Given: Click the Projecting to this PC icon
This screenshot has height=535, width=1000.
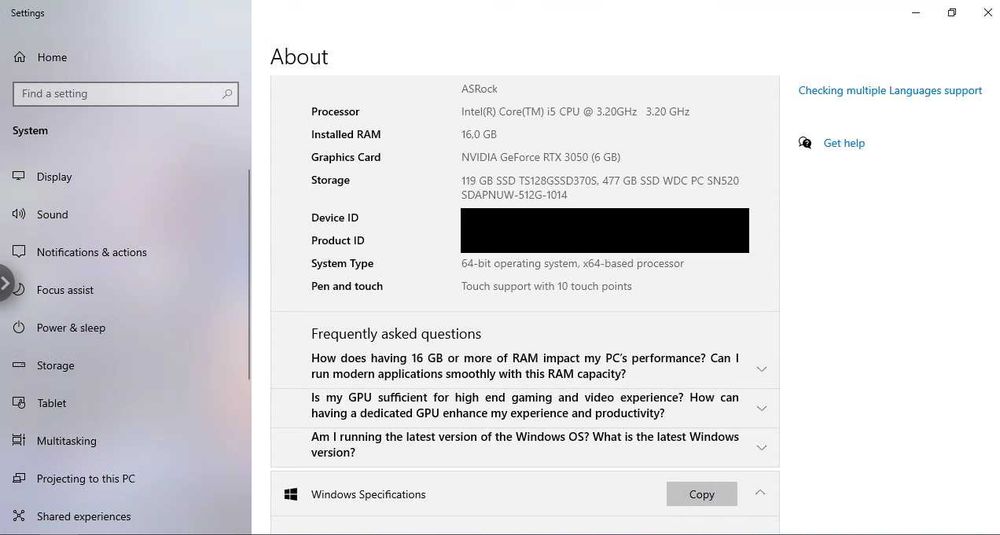Looking at the screenshot, I should pos(19,478).
